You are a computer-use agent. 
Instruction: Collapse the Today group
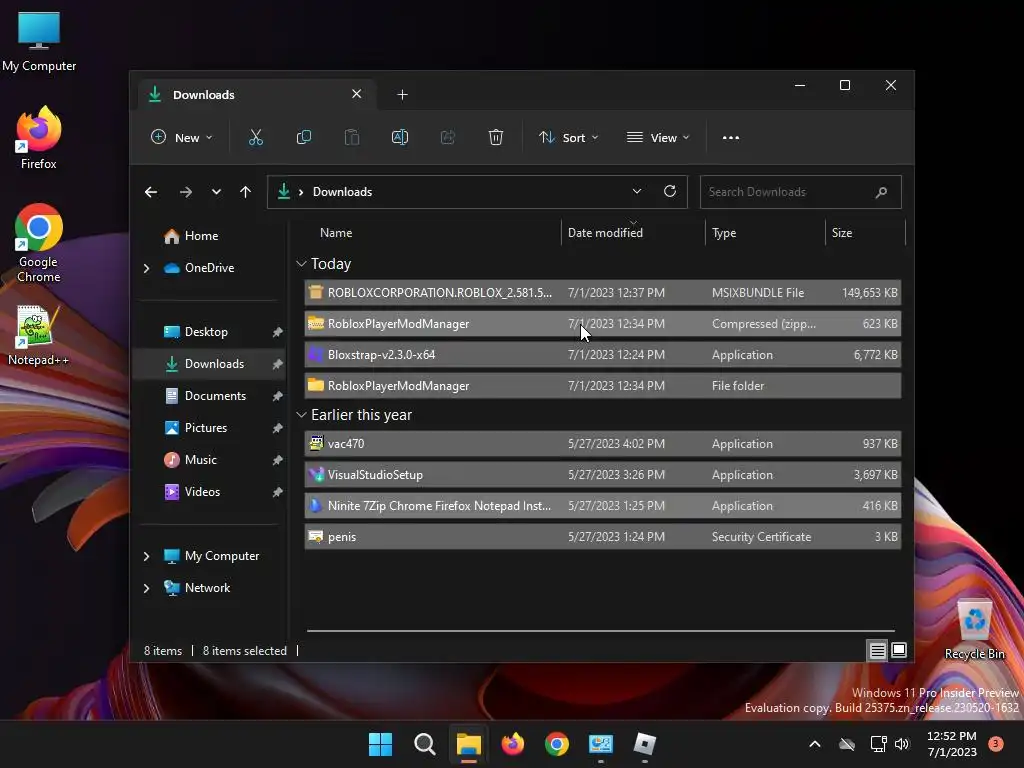pyautogui.click(x=301, y=264)
